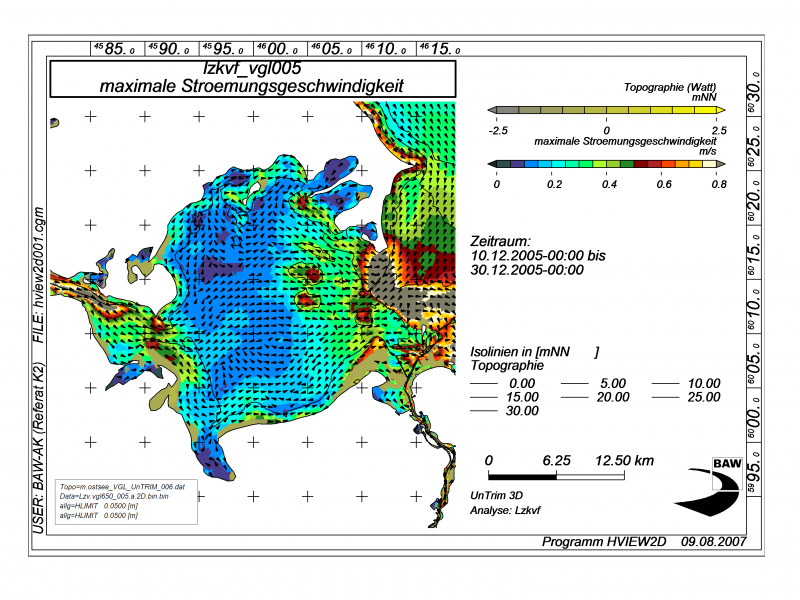This screenshot has height=600, width=800.
Task: Click the vertical 'FILE: hview2d001.cgm' label
Action: click(39, 275)
